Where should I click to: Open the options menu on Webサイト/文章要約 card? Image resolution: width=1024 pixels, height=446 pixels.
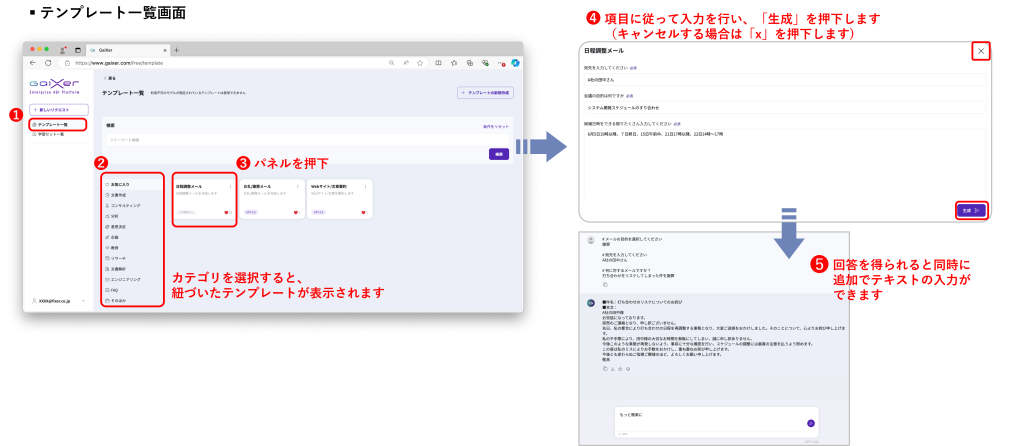368,186
